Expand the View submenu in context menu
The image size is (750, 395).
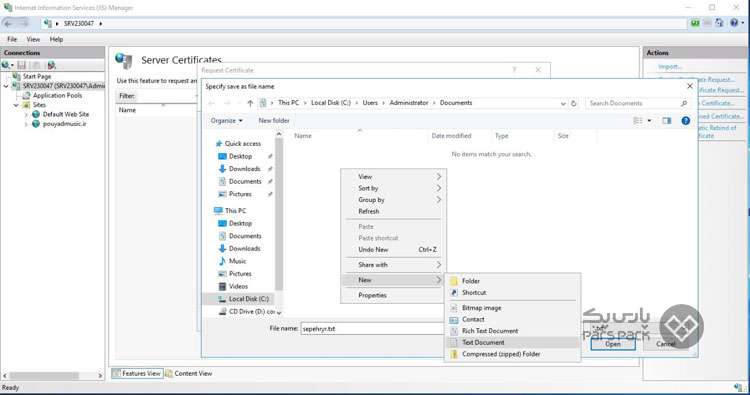393,177
